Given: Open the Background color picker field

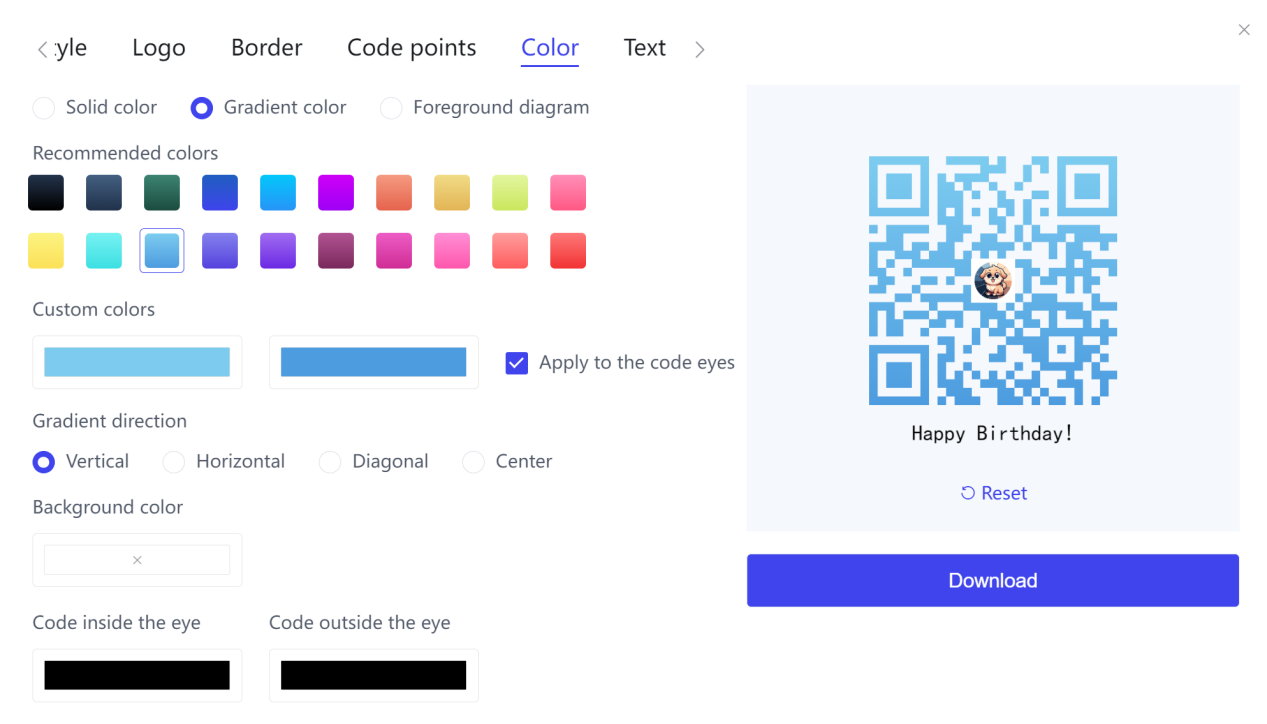Looking at the screenshot, I should click(137, 560).
